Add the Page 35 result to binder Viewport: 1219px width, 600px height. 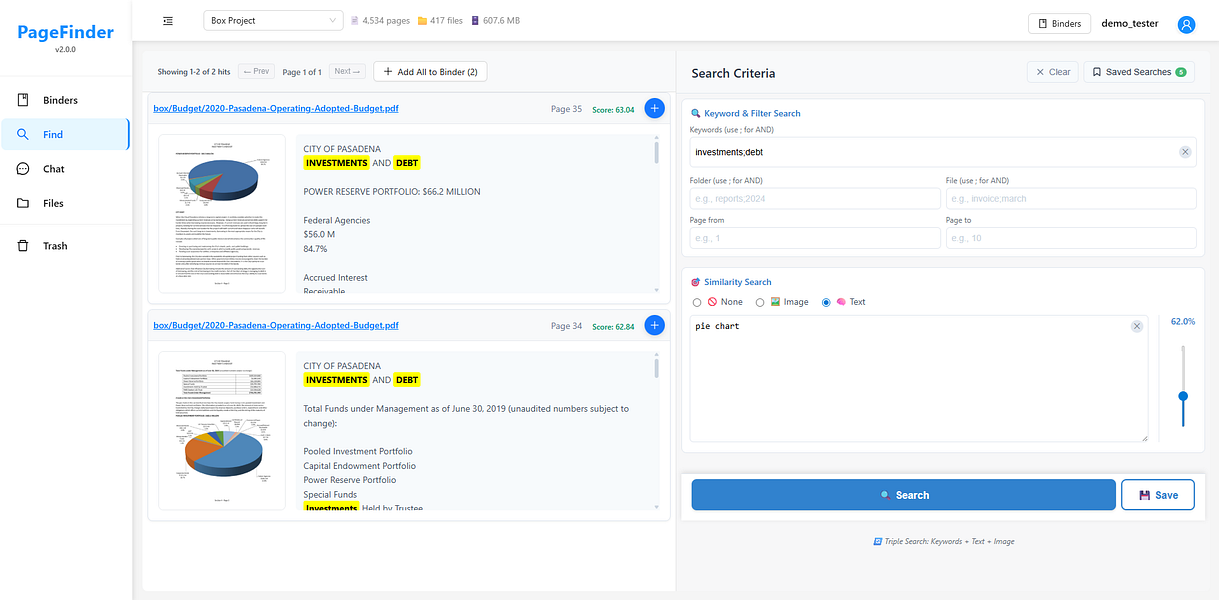pos(654,108)
